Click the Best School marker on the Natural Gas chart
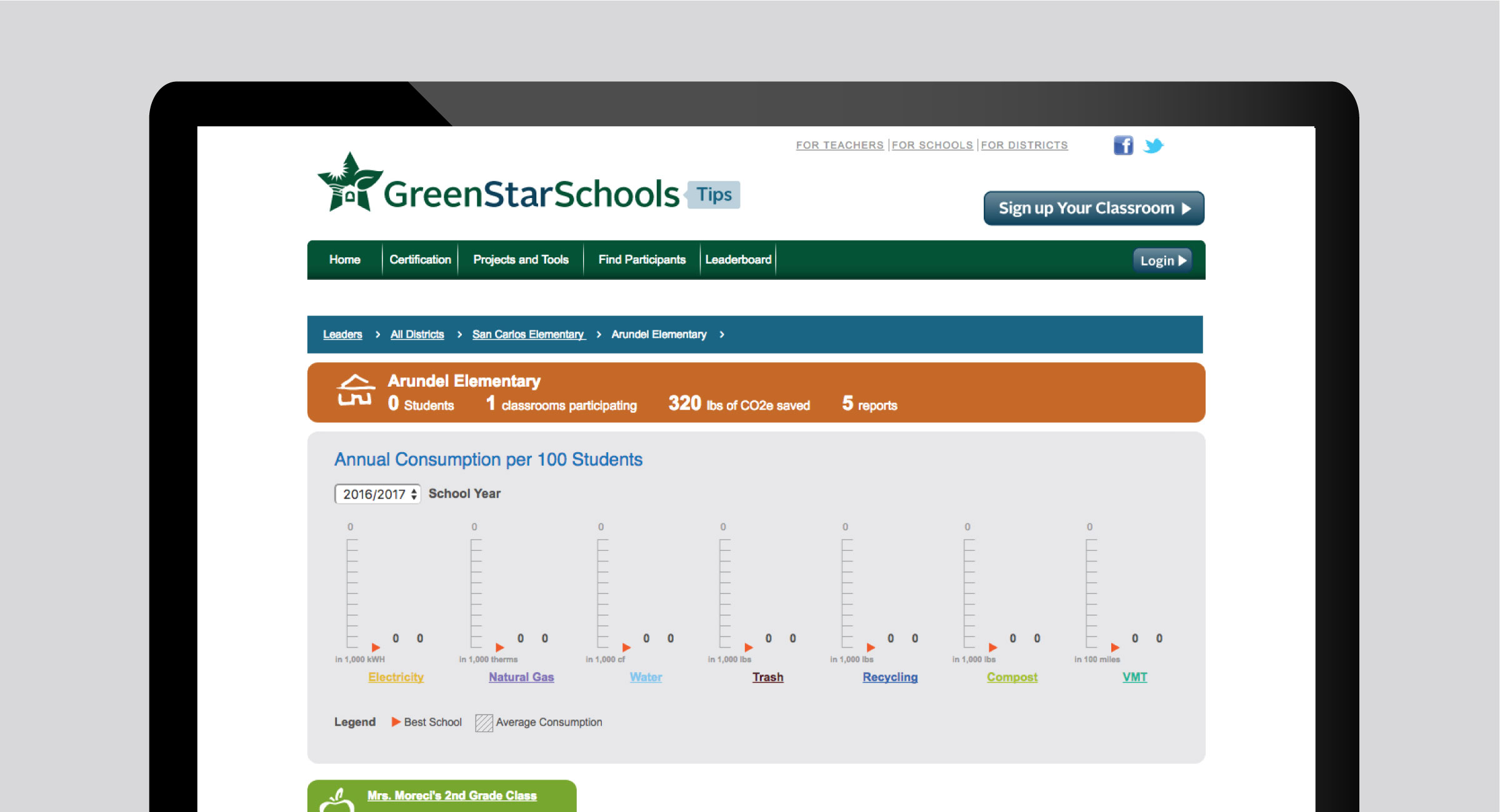The height and width of the screenshot is (812, 1500). coord(499,647)
